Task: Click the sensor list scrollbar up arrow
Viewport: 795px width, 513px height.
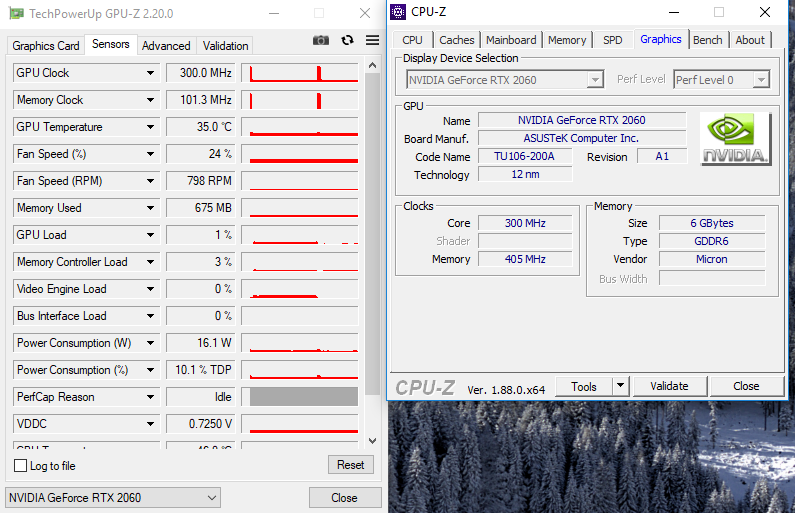Action: [x=372, y=65]
